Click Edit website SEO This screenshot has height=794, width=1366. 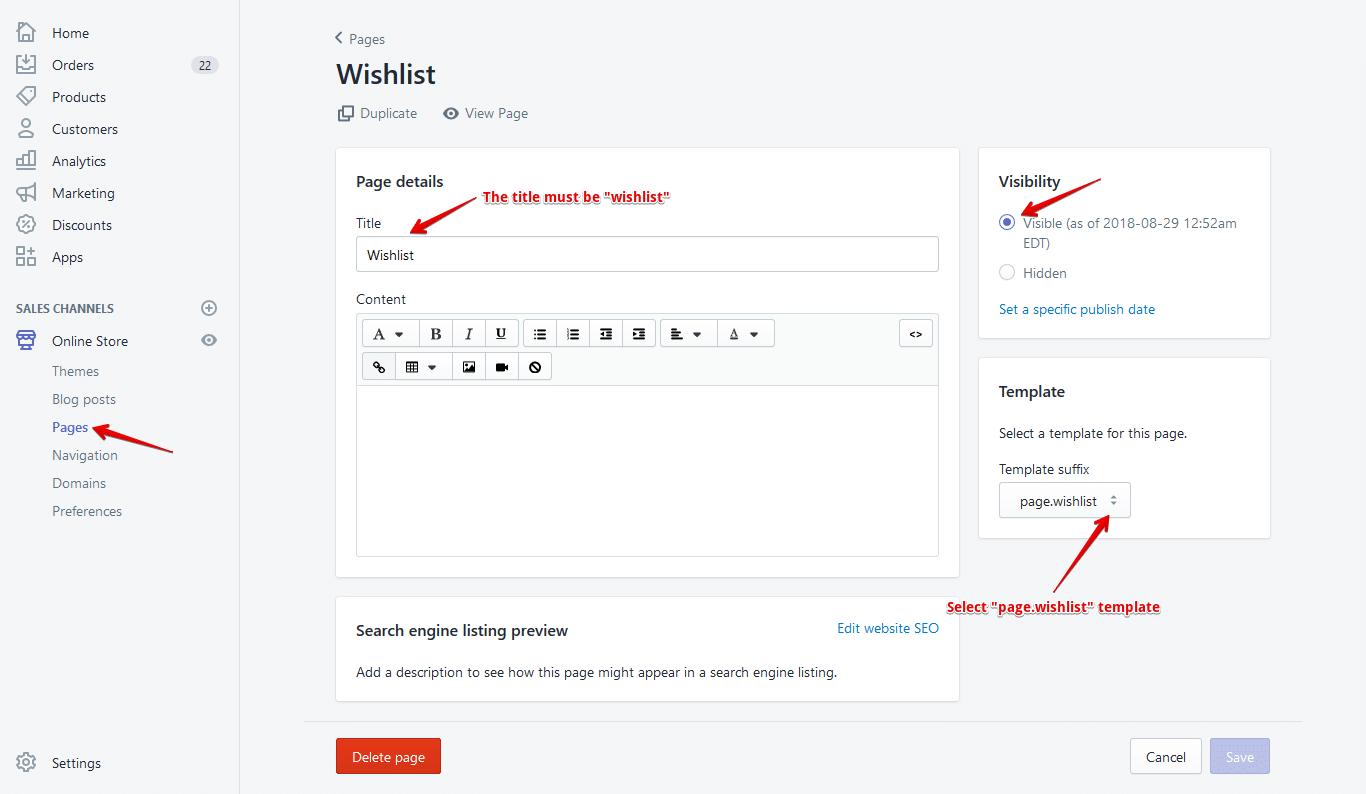click(x=887, y=627)
